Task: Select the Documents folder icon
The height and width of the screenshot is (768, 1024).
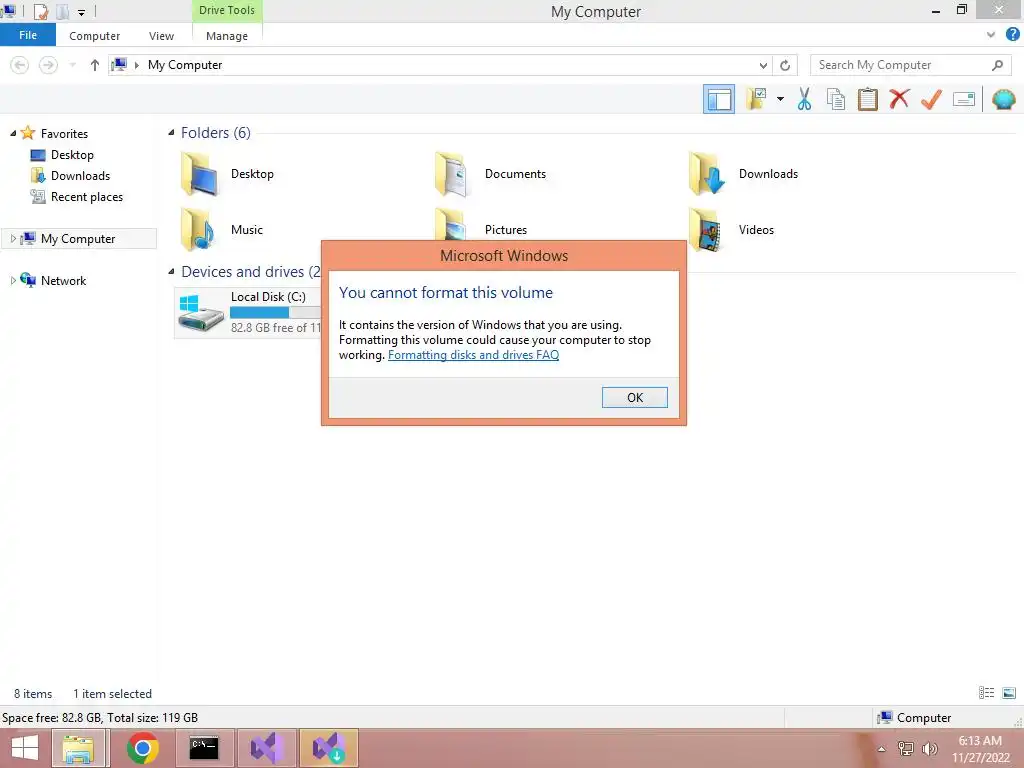Action: click(x=453, y=174)
